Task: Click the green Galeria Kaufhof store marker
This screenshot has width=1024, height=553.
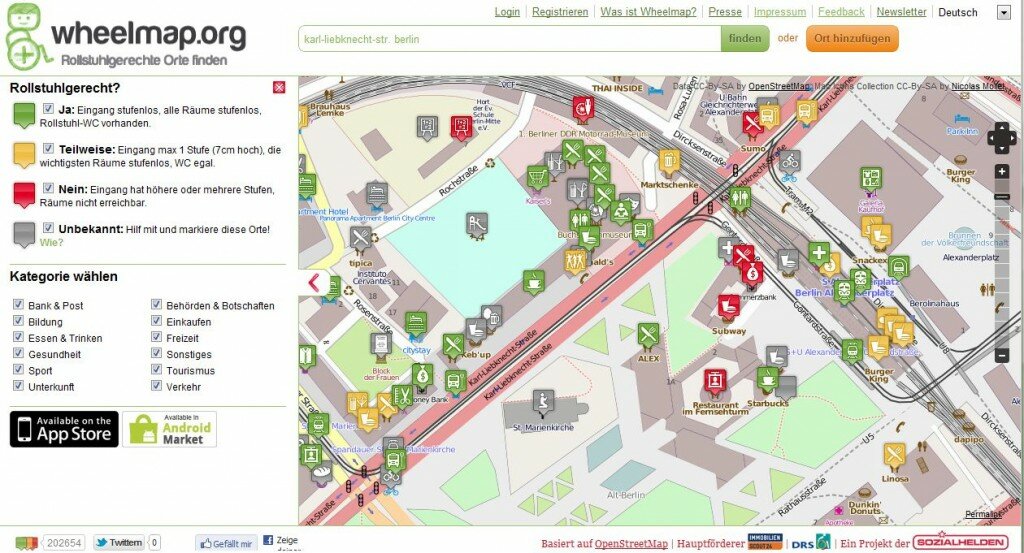Action: [x=871, y=180]
